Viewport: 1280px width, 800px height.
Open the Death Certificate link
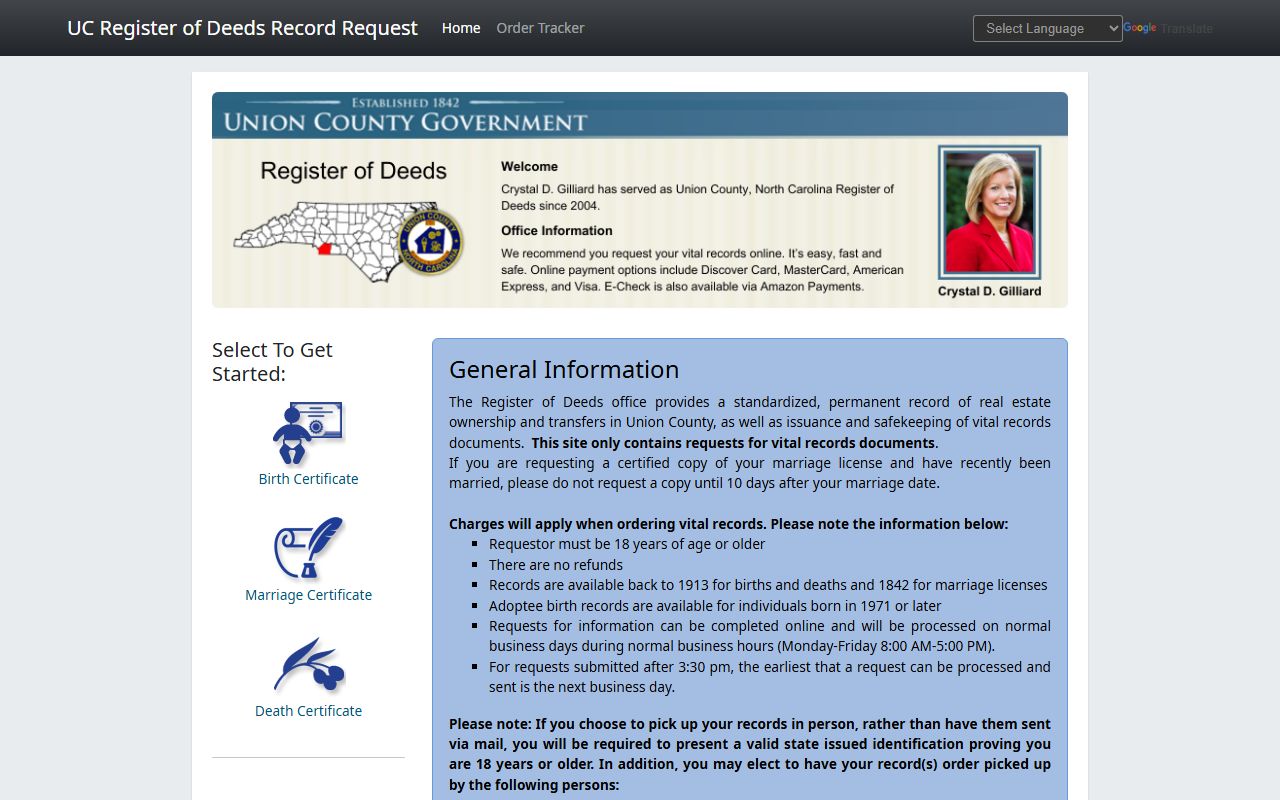pos(308,711)
